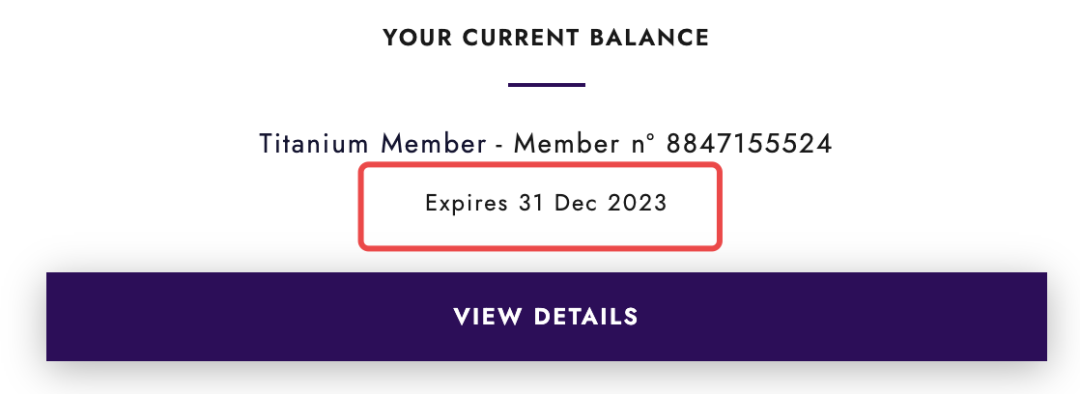1080x394 pixels.
Task: Click the Expires 31 Dec 2023 text
Action: (x=546, y=203)
